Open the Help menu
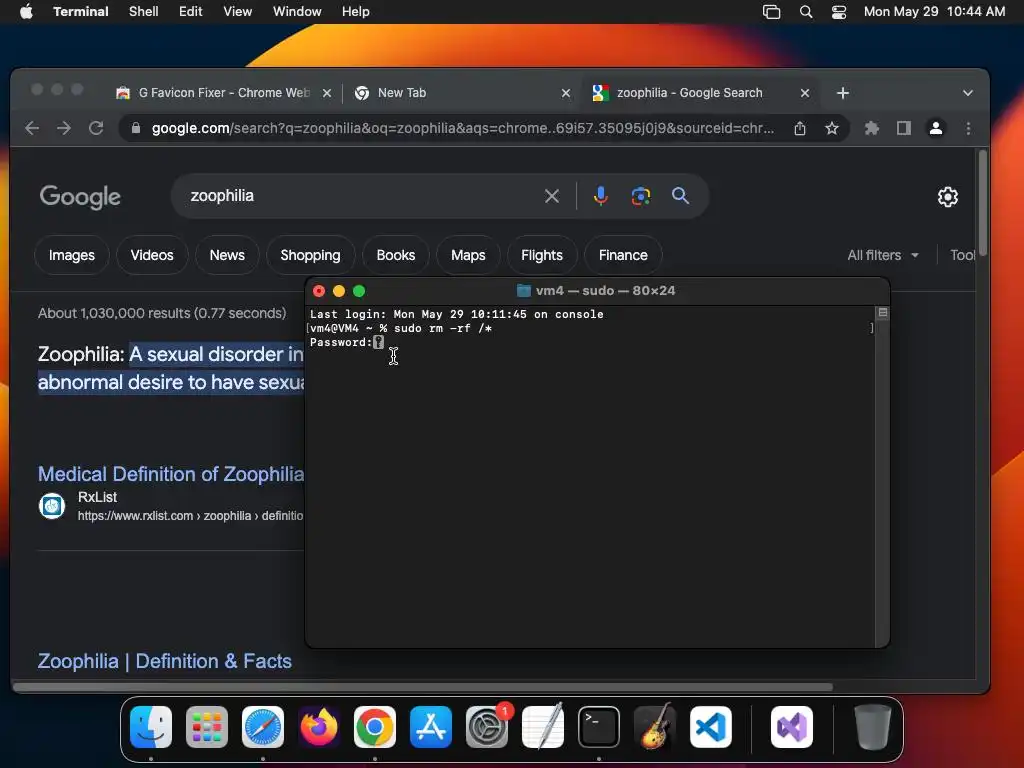 pos(355,12)
